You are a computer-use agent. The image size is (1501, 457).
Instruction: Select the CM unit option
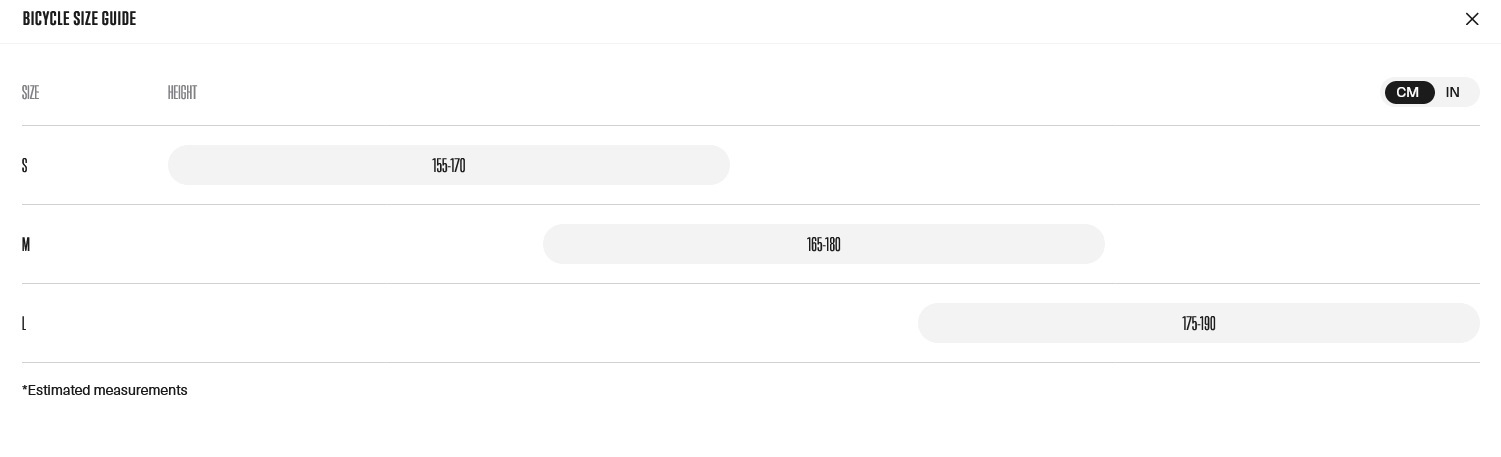pyautogui.click(x=1408, y=92)
